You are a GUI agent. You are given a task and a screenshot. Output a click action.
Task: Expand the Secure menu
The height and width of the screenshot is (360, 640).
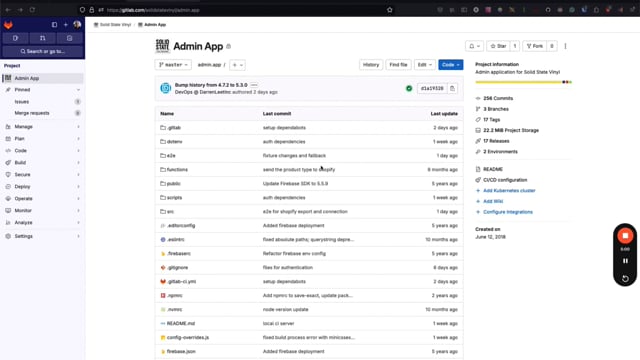click(x=42, y=175)
